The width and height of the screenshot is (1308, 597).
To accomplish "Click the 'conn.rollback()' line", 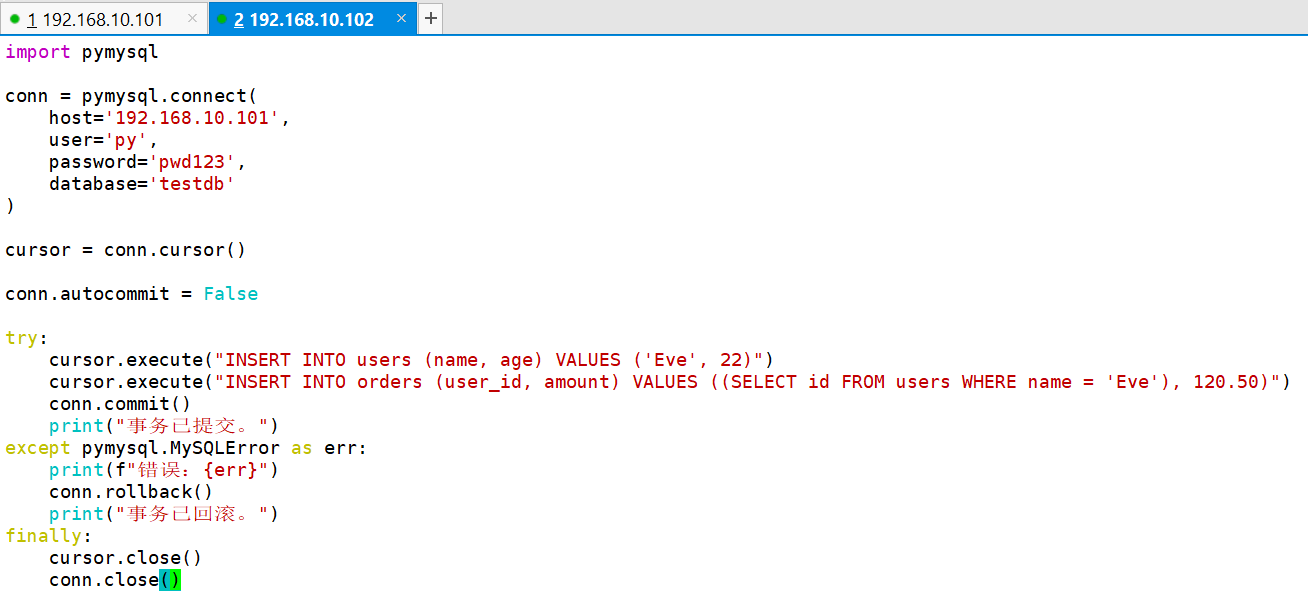I will pos(131,492).
